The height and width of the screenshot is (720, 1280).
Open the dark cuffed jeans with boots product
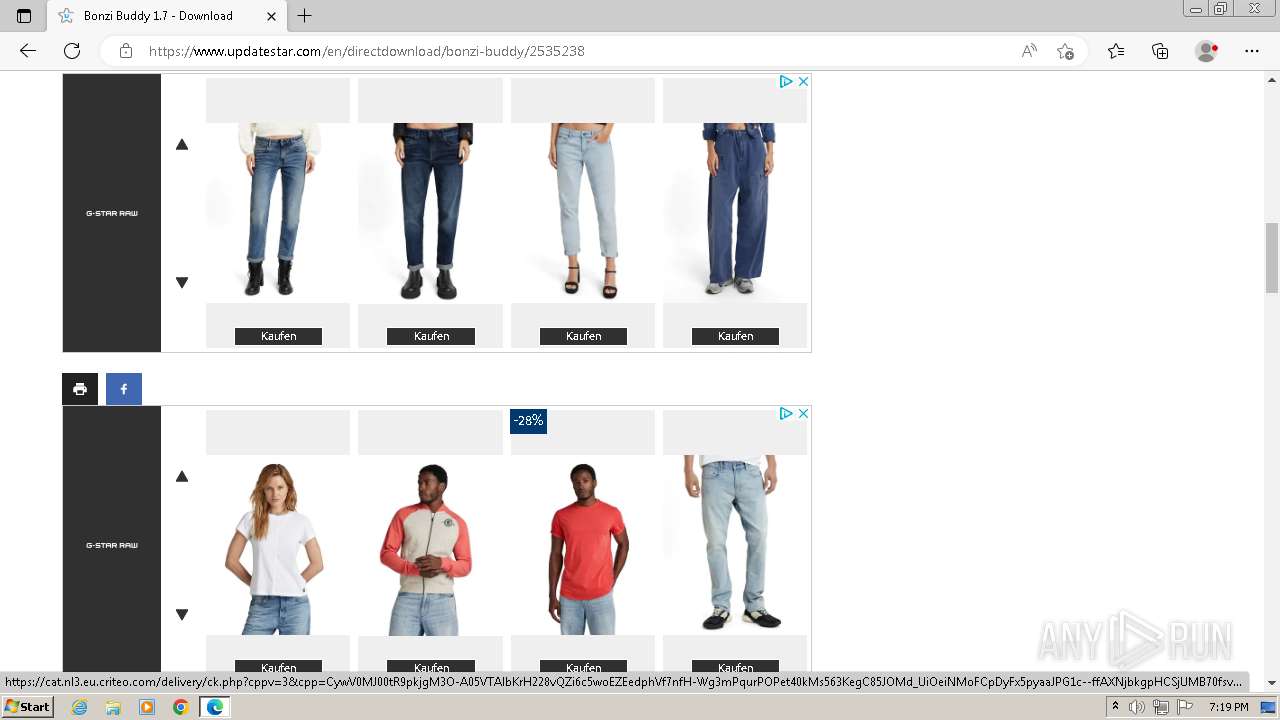[278, 211]
